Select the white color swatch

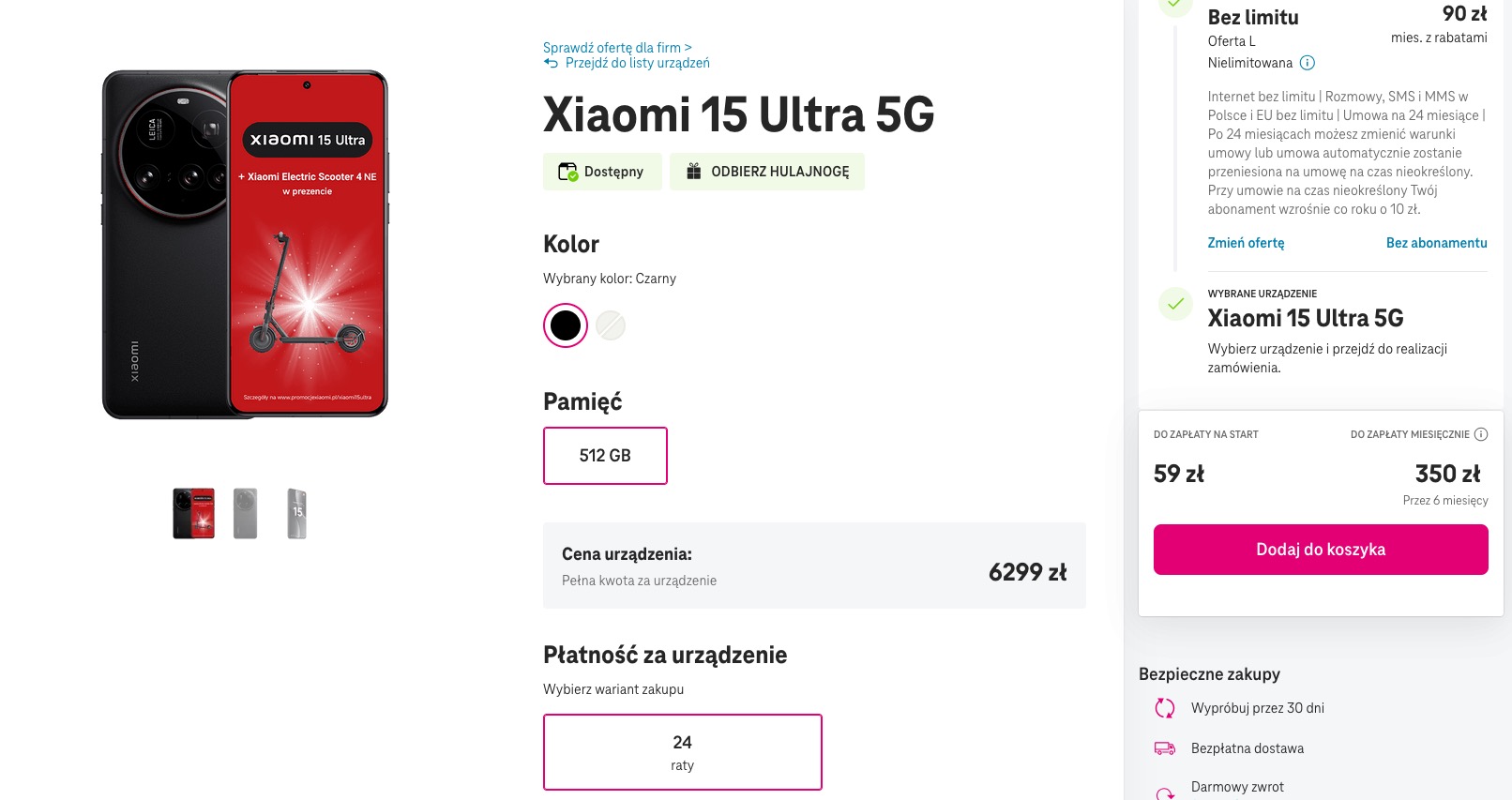click(x=611, y=325)
